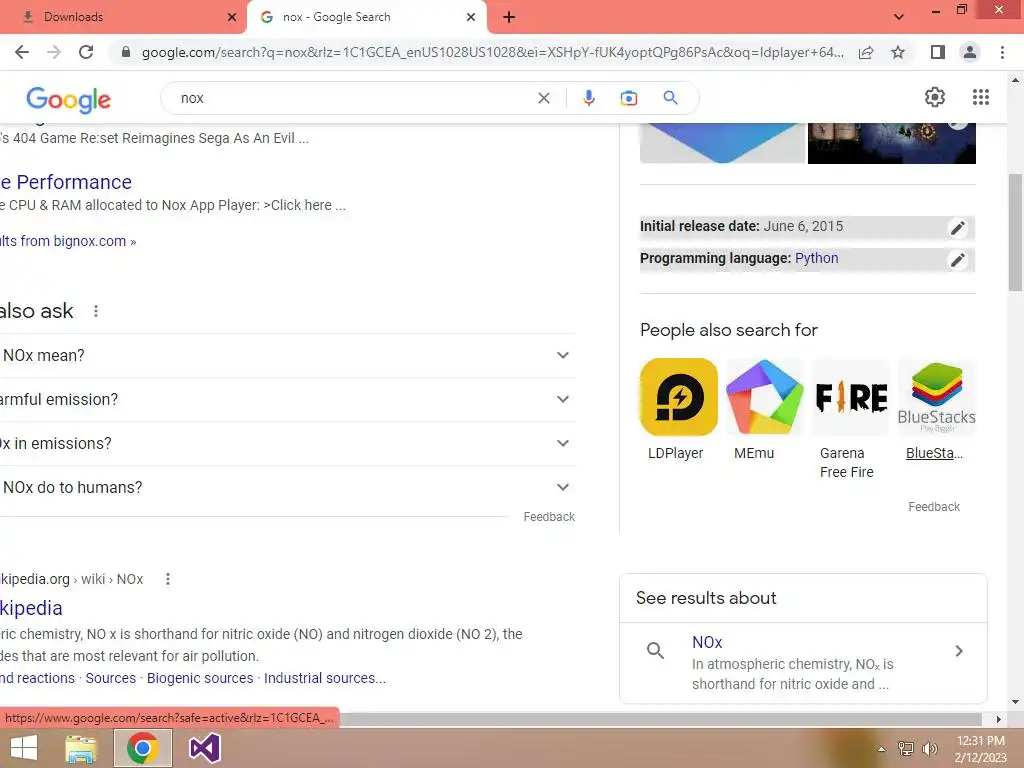Open Chrome's three-dot menu
The image size is (1024, 768).
point(1002,52)
